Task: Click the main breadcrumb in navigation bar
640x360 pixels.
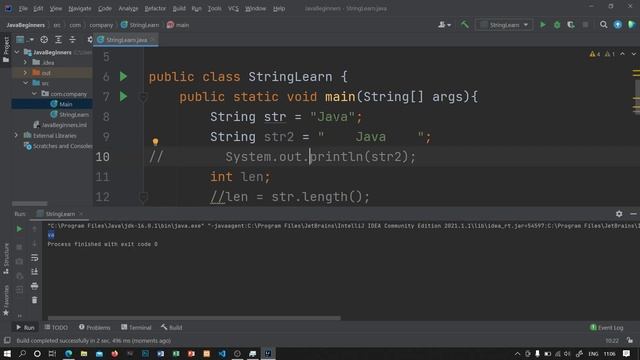Action: (x=178, y=25)
